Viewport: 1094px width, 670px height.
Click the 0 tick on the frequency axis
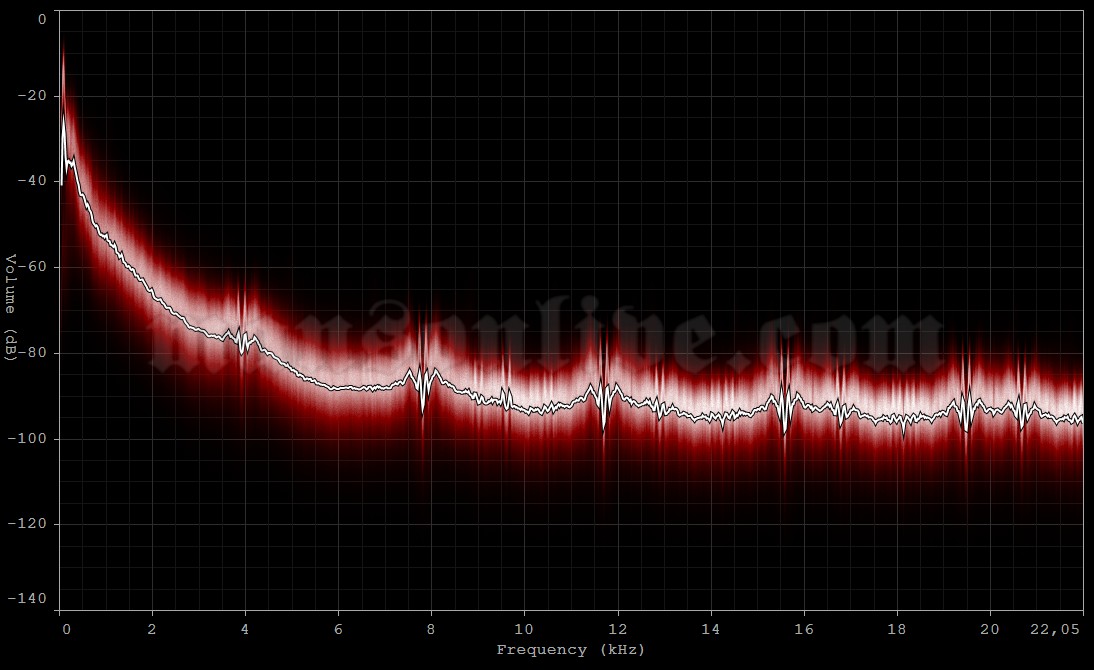coord(66,630)
